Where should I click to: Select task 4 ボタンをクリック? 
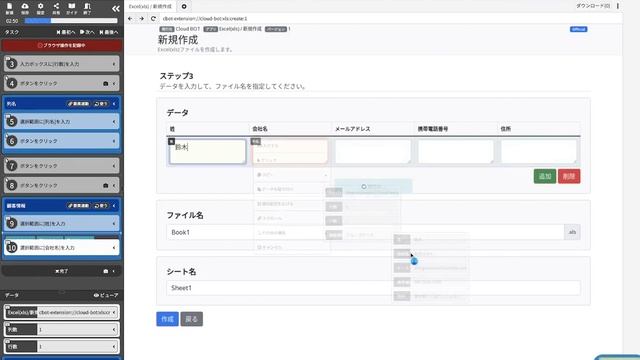tap(62, 83)
